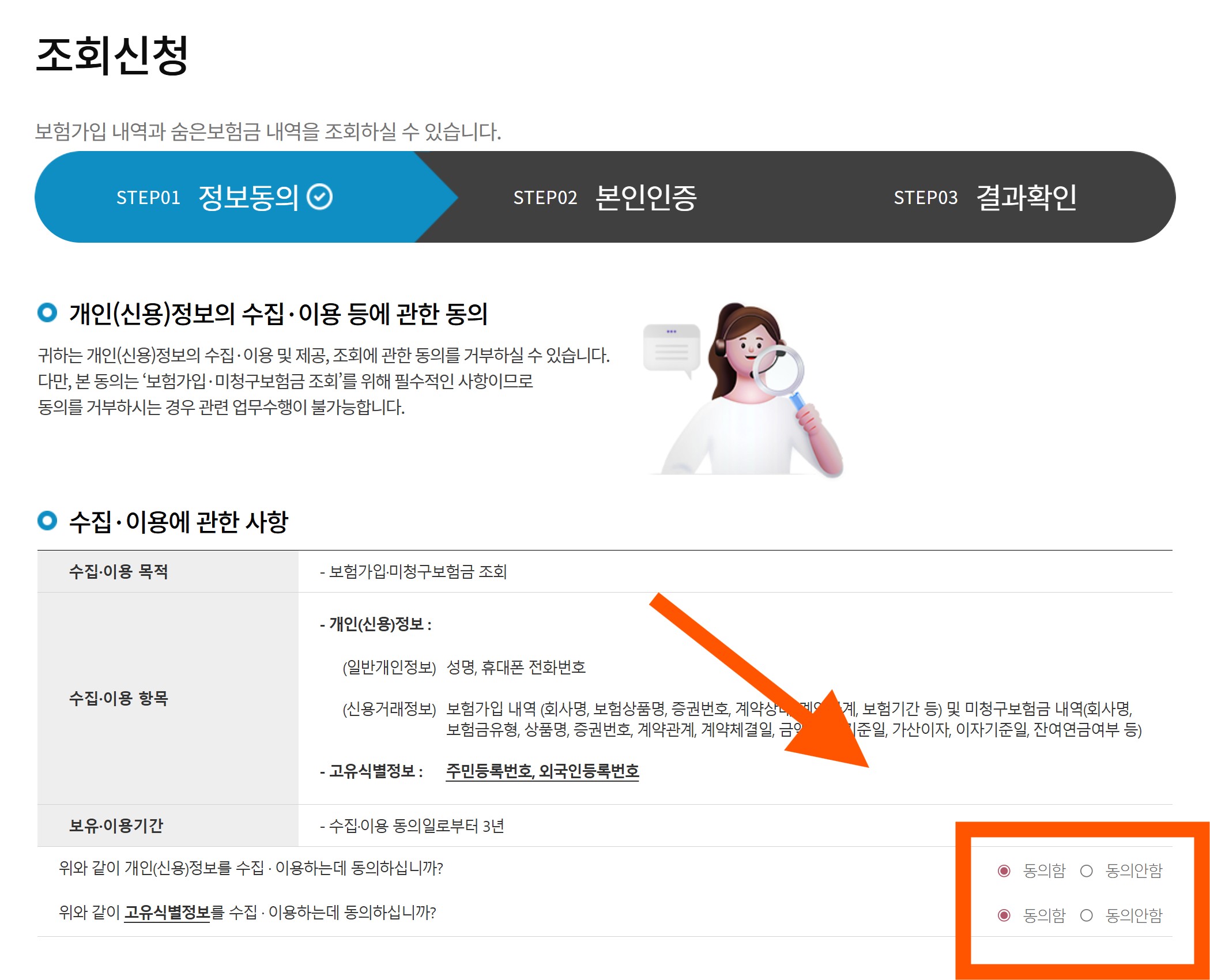The width and height of the screenshot is (1210, 980).
Task: Click the 수집·이용 항목 row header
Action: tap(119, 698)
